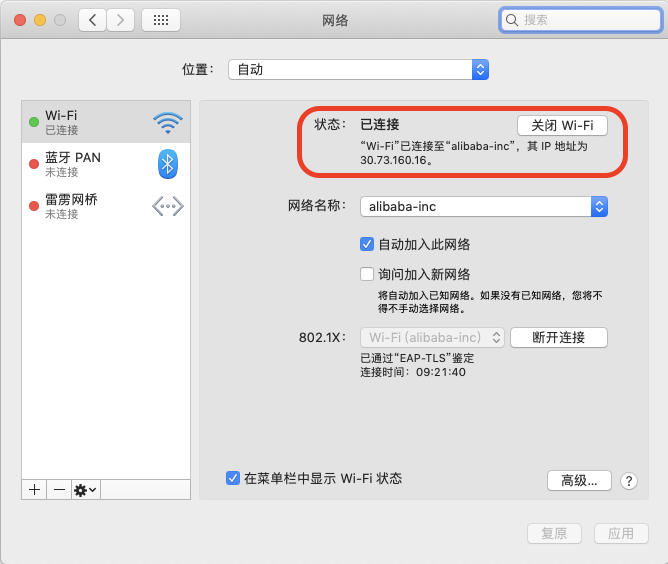Image resolution: width=668 pixels, height=564 pixels.
Task: Click red status dot beside 雷雳网桥
Action: [x=34, y=206]
